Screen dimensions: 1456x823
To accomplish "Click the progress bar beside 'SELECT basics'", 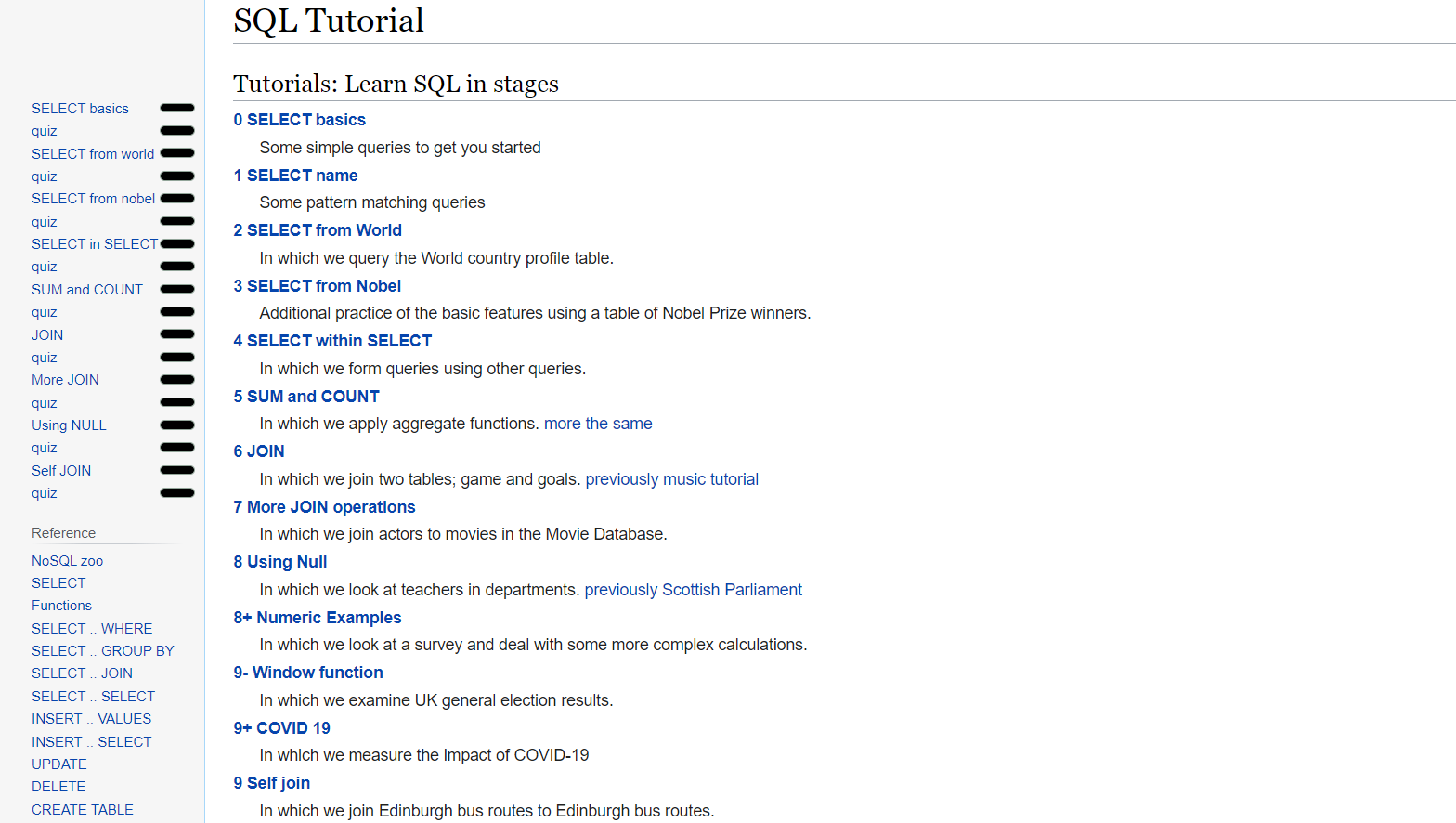I will click(177, 109).
